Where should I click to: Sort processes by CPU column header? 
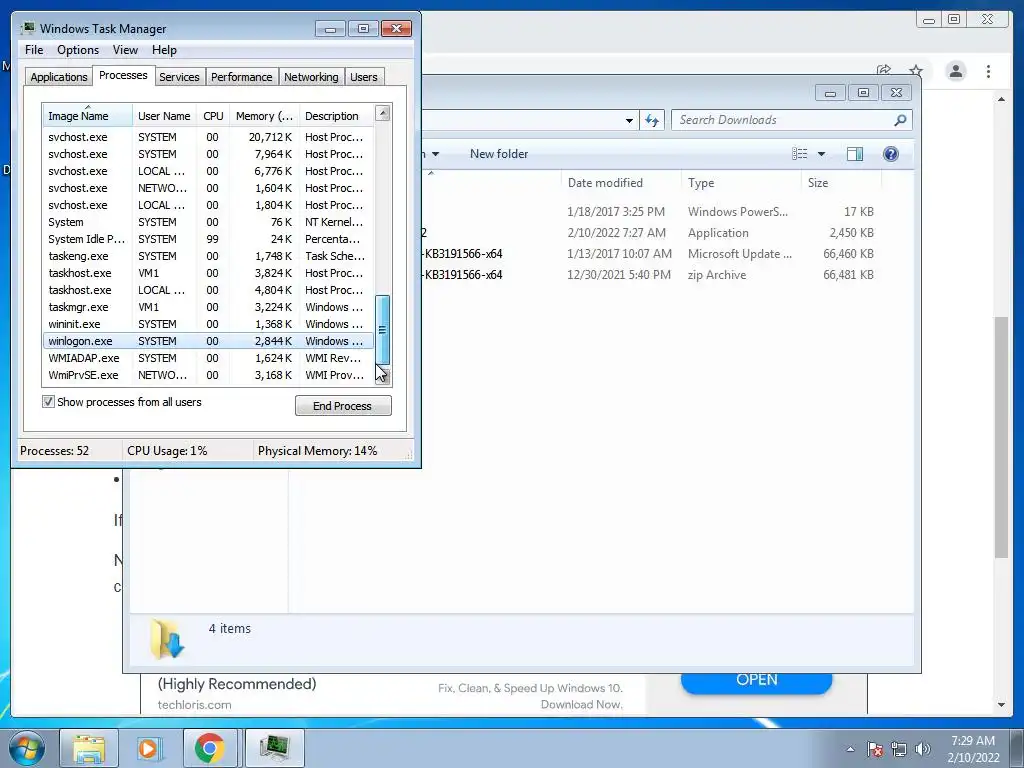[213, 116]
